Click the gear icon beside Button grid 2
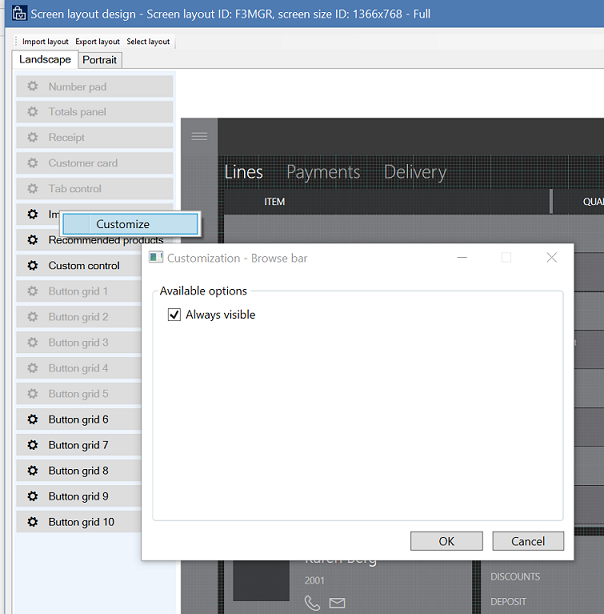Viewport: 604px width, 614px height. pyautogui.click(x=33, y=316)
